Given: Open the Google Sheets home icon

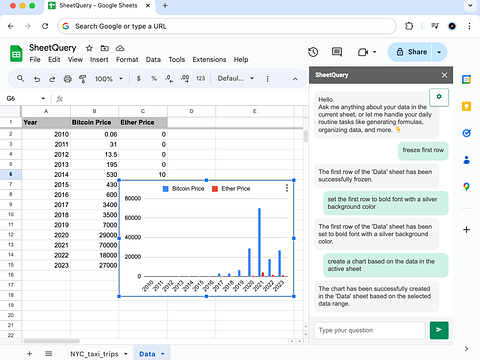Looking at the screenshot, I should coord(16,53).
